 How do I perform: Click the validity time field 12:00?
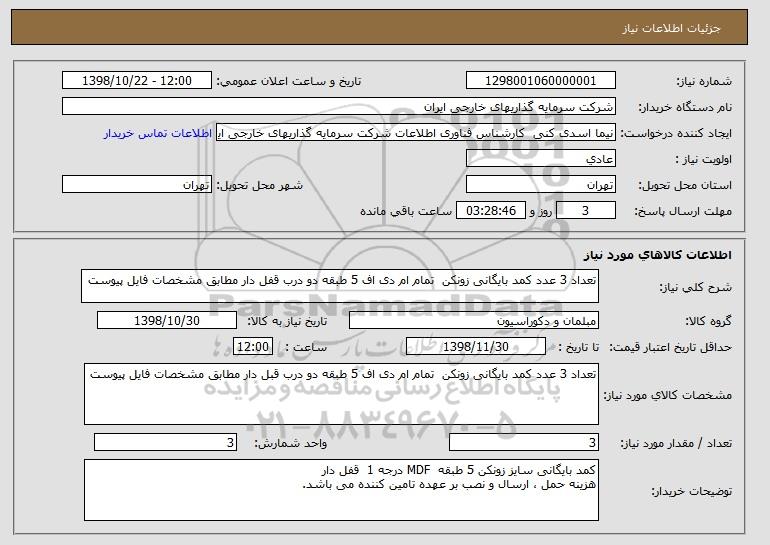coord(253,347)
